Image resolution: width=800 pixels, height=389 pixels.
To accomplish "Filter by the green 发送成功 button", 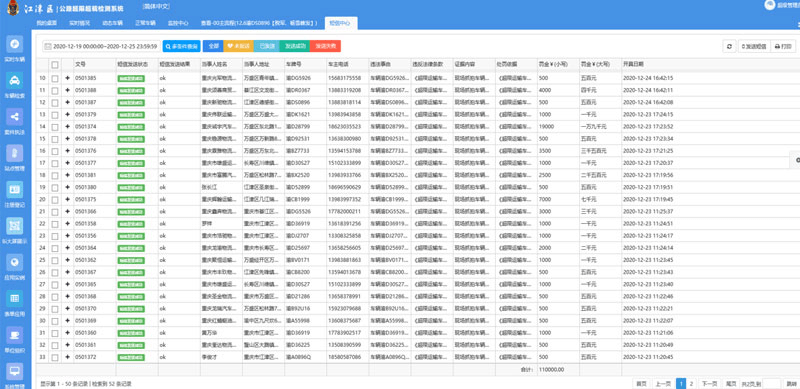I will click(x=294, y=46).
